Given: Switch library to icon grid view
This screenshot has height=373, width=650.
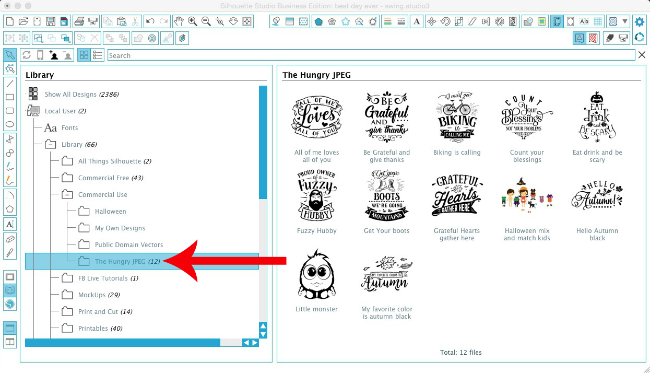Looking at the screenshot, I should coord(84,55).
